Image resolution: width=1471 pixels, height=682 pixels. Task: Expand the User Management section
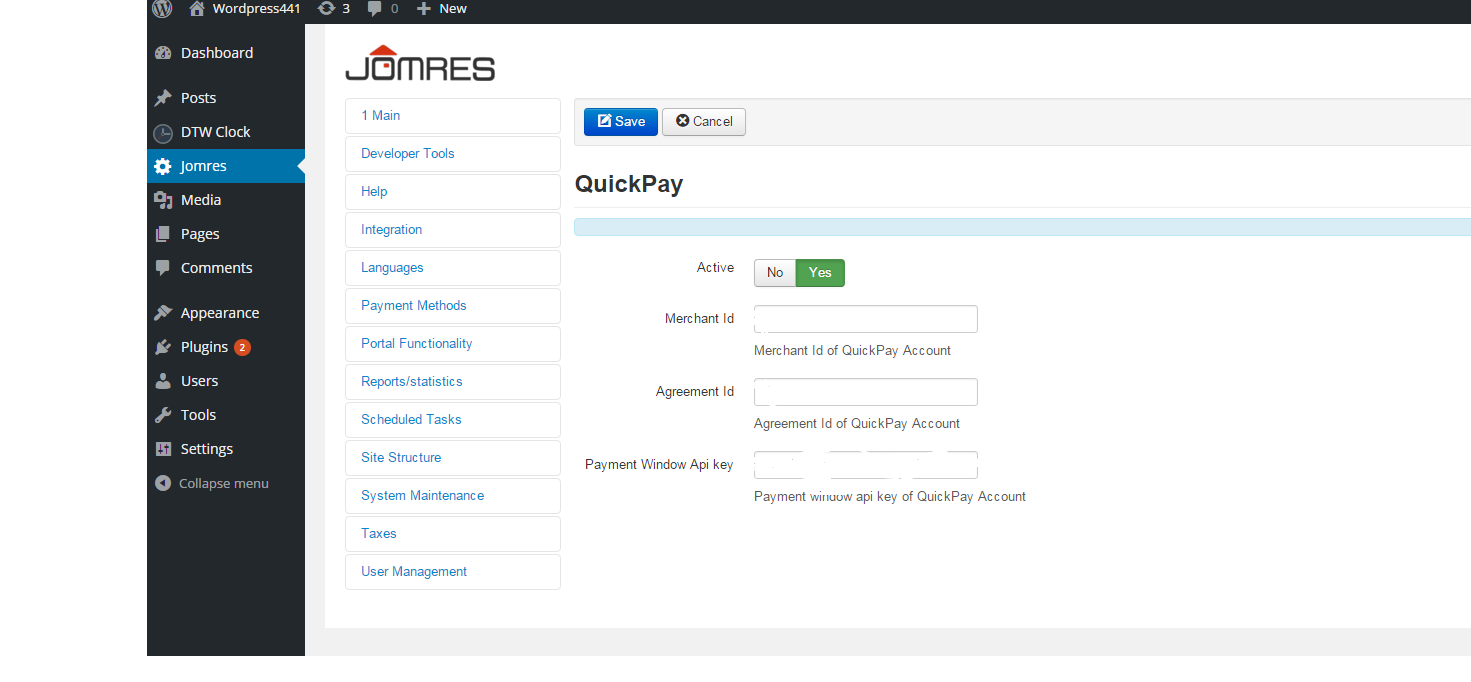click(x=453, y=572)
